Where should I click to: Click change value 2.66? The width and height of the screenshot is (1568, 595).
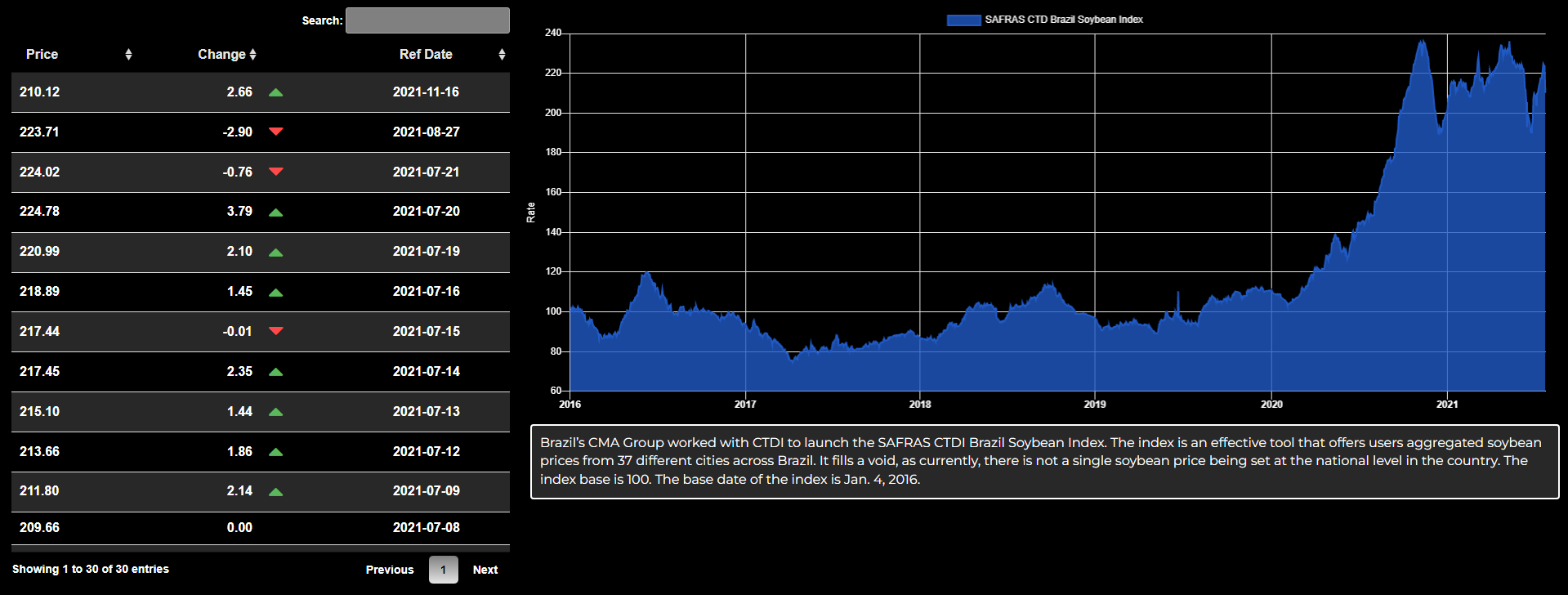(239, 92)
